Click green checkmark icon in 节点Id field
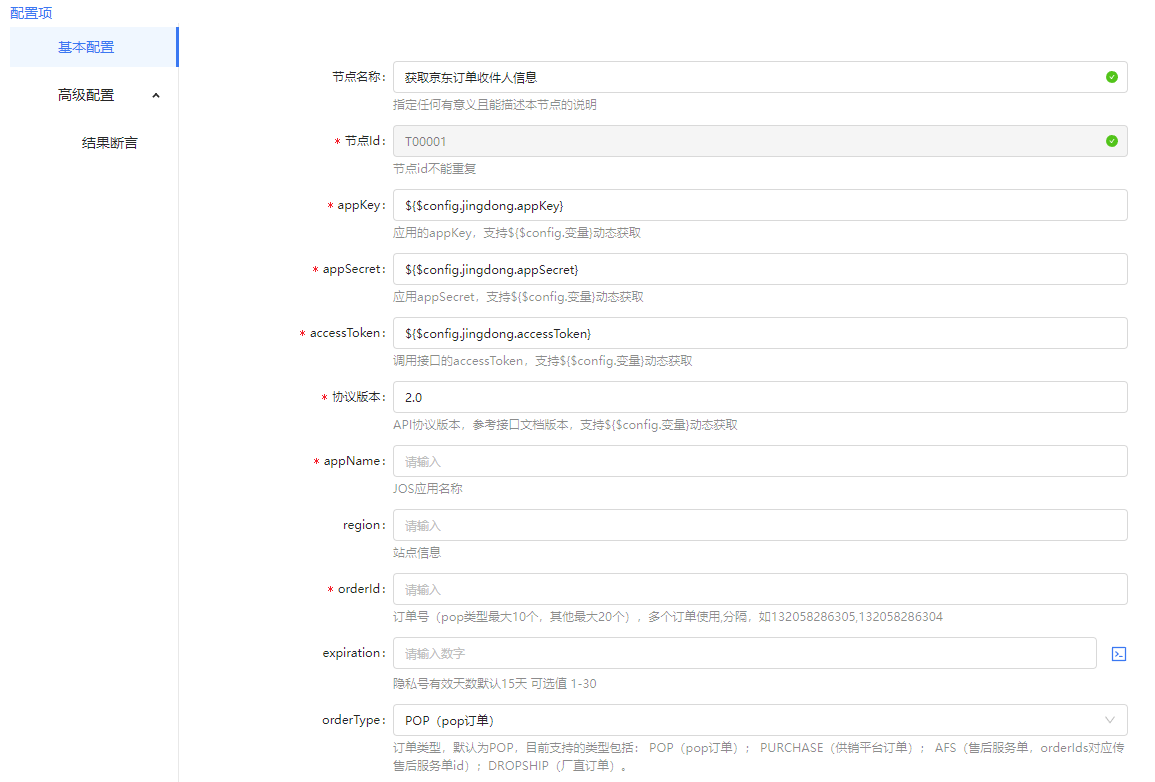Screen dimensions: 1155x782 click(x=1111, y=141)
